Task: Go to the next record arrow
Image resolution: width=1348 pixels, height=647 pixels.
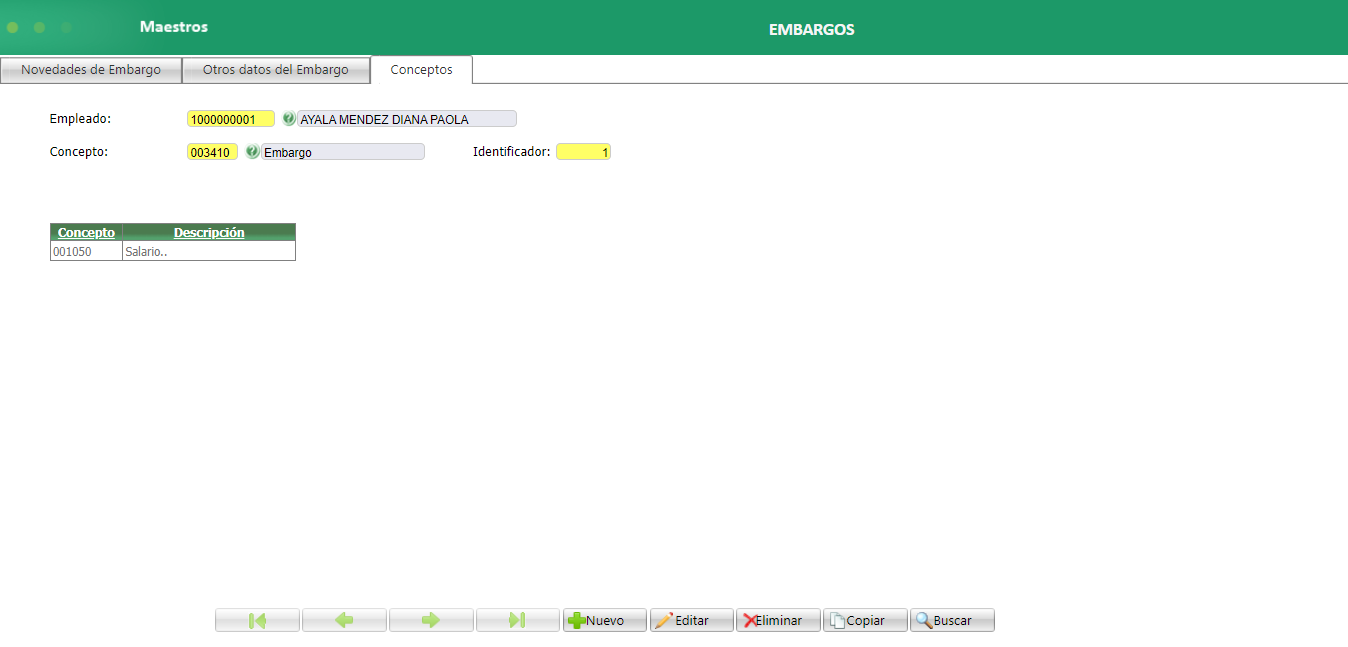Action: pyautogui.click(x=431, y=620)
